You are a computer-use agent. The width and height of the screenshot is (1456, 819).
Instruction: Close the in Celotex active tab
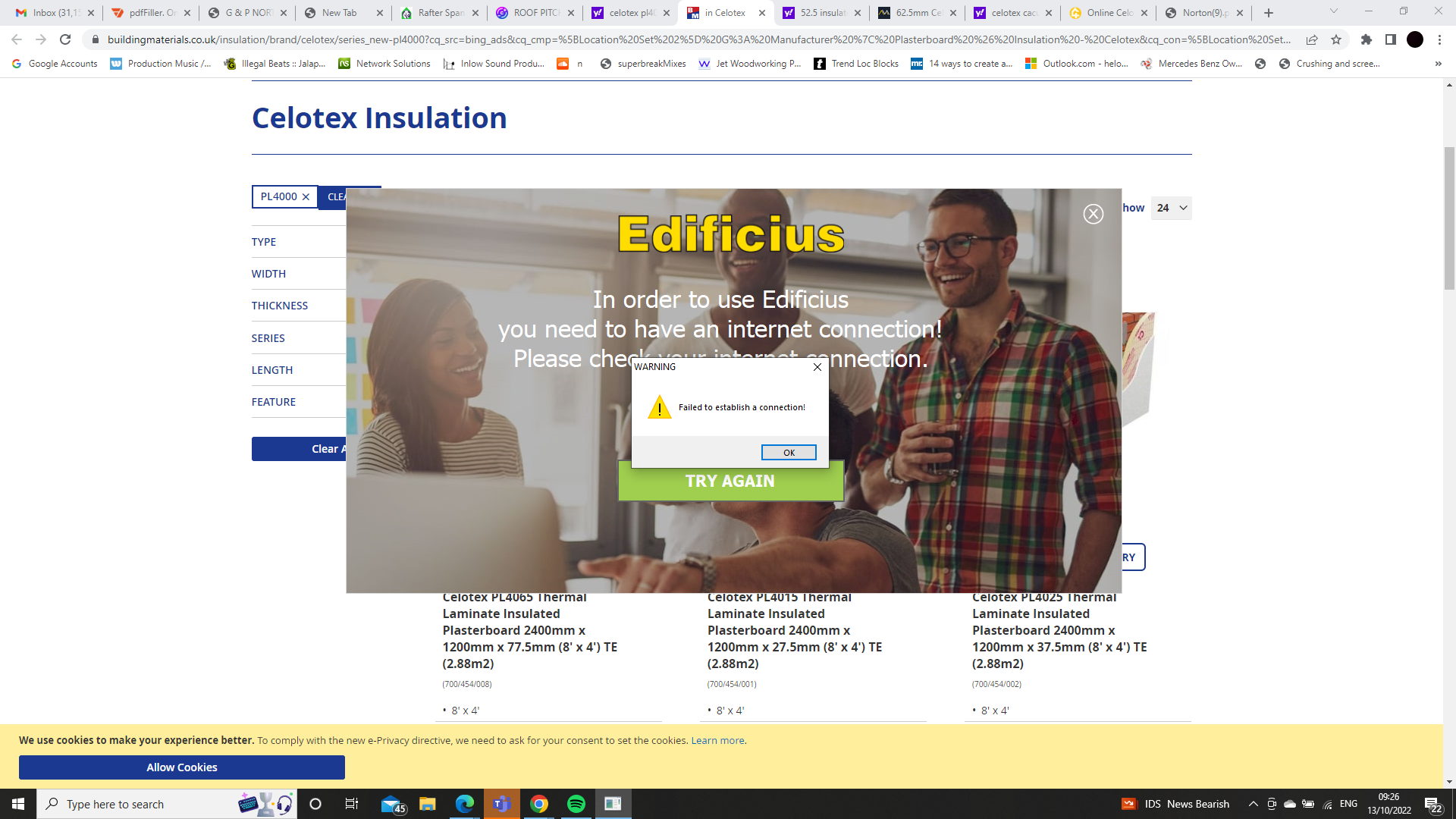pyautogui.click(x=762, y=13)
